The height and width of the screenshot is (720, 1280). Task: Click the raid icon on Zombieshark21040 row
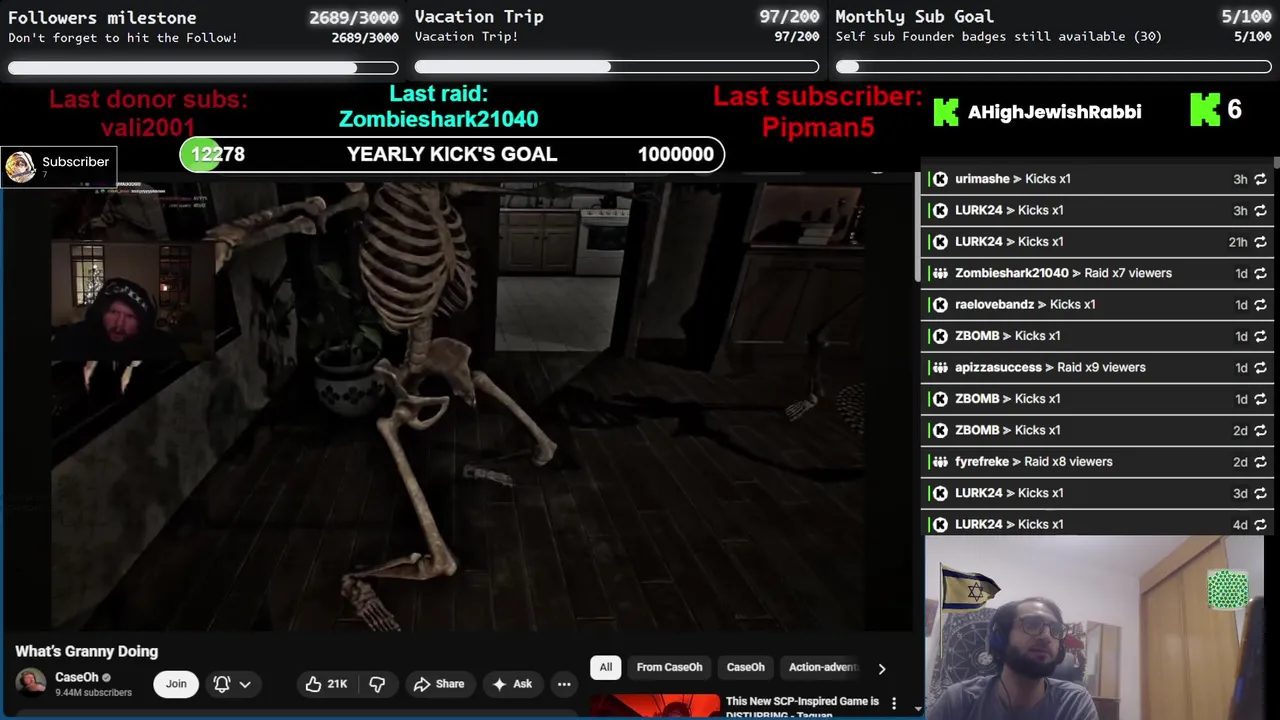pos(940,273)
